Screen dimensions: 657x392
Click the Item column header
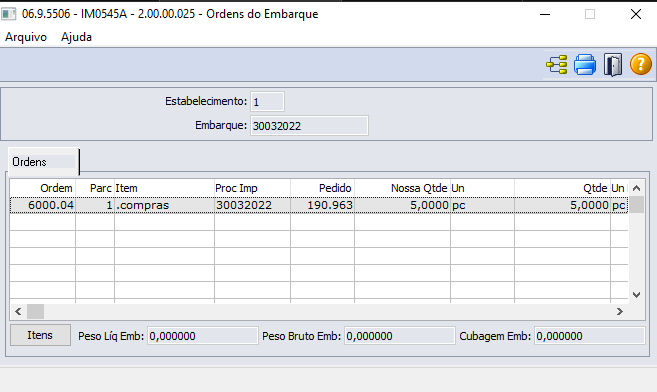point(164,188)
